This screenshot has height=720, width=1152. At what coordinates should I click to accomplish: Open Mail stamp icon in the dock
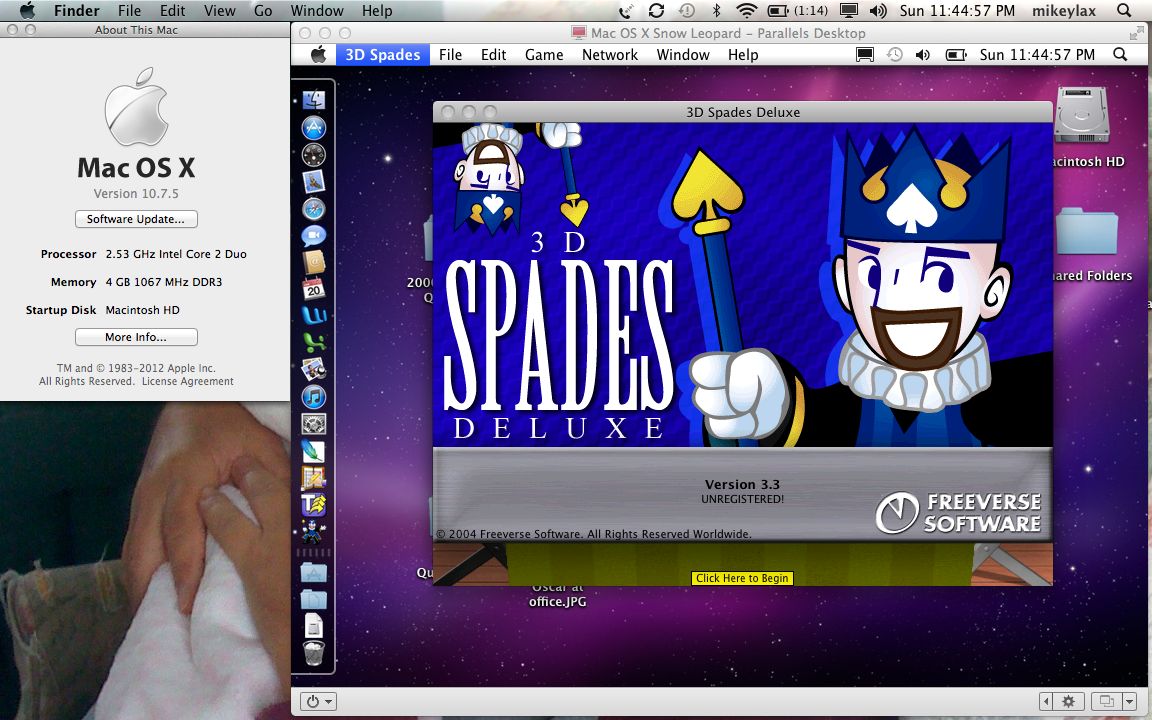point(314,181)
